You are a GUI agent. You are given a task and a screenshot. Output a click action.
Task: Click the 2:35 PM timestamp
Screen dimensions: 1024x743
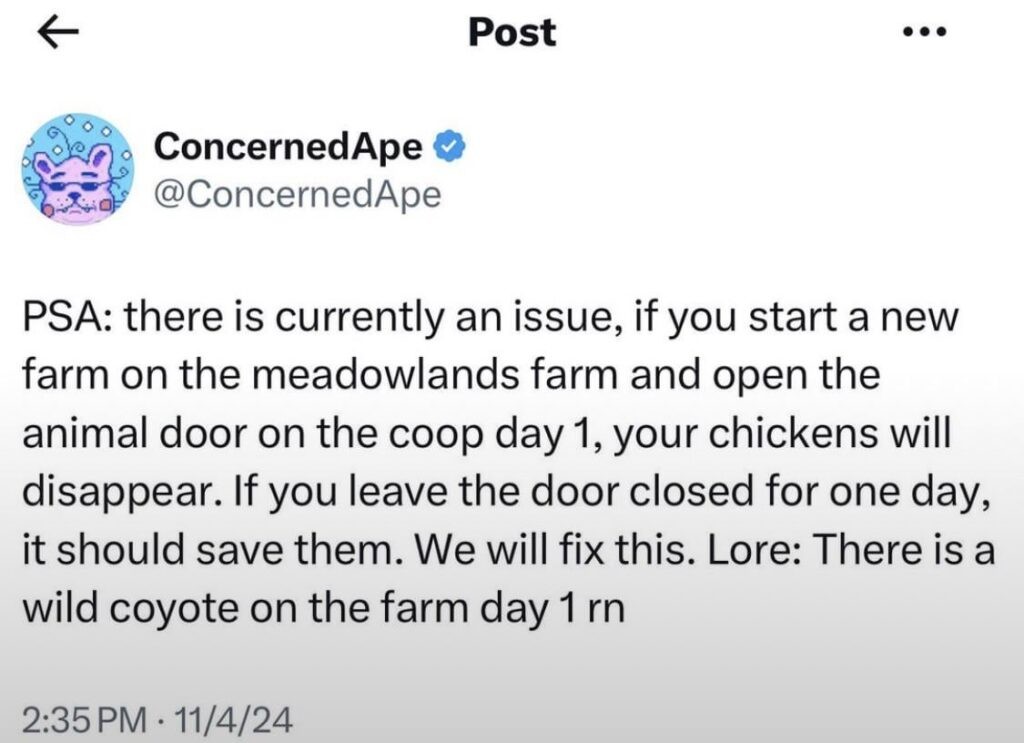click(85, 720)
